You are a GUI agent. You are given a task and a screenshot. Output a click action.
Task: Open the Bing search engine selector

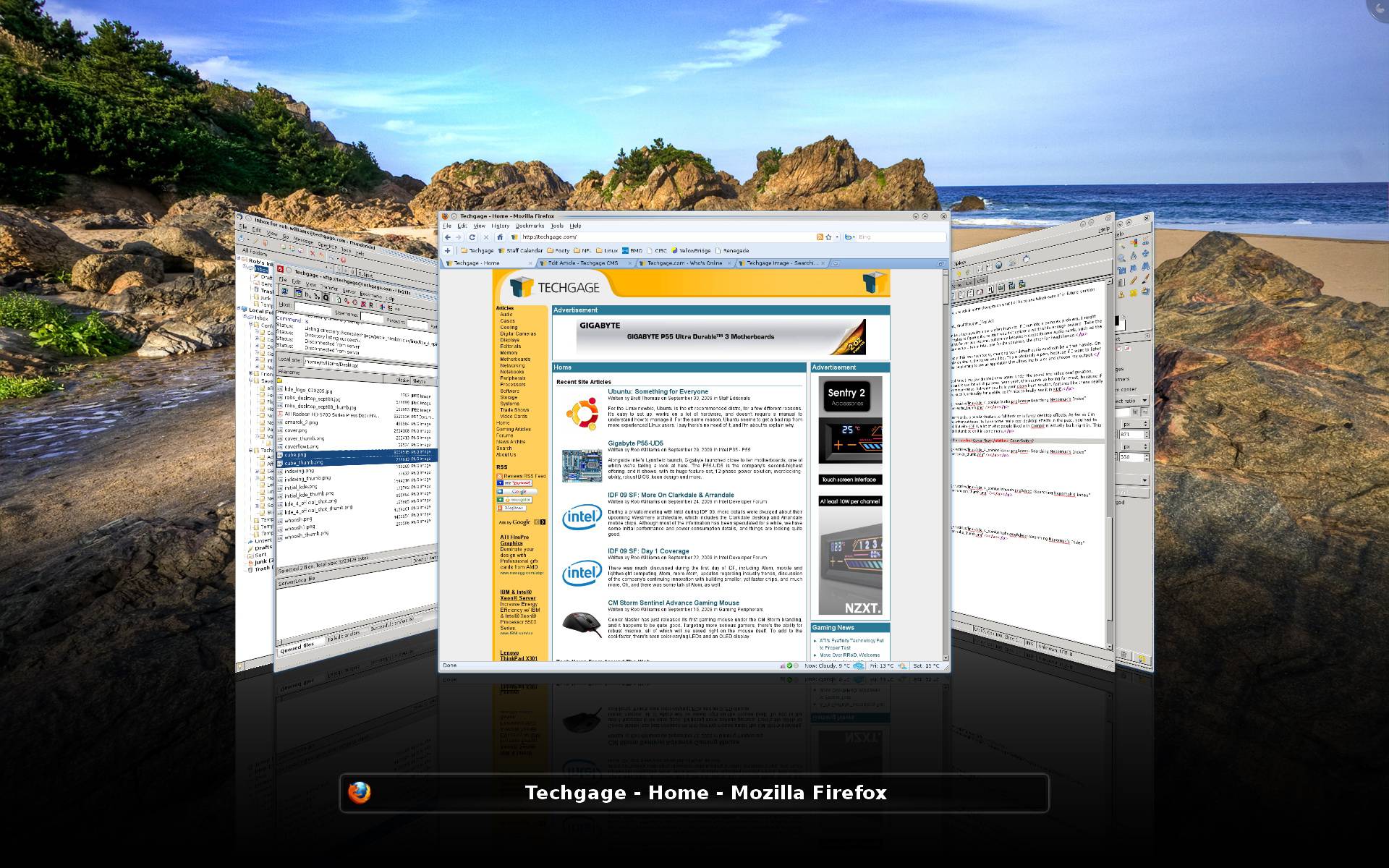[851, 237]
